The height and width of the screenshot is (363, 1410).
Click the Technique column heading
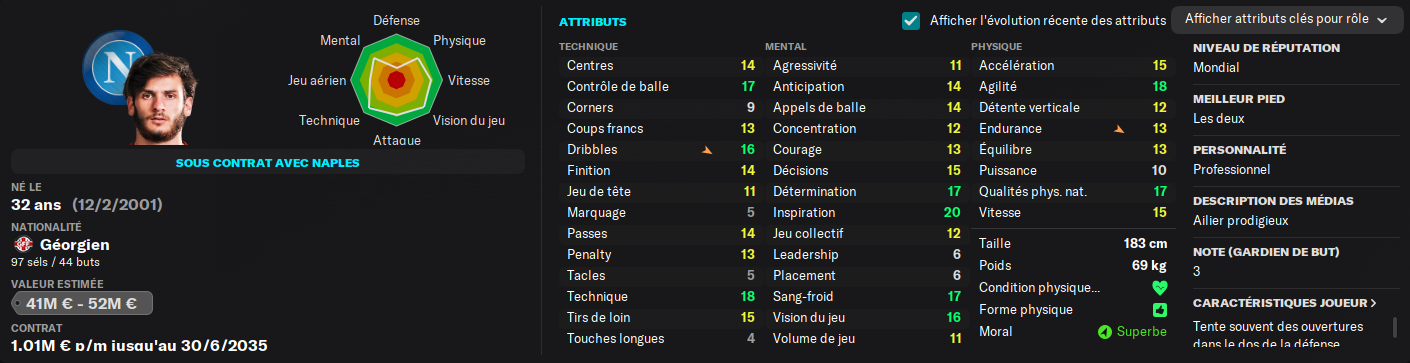[588, 46]
